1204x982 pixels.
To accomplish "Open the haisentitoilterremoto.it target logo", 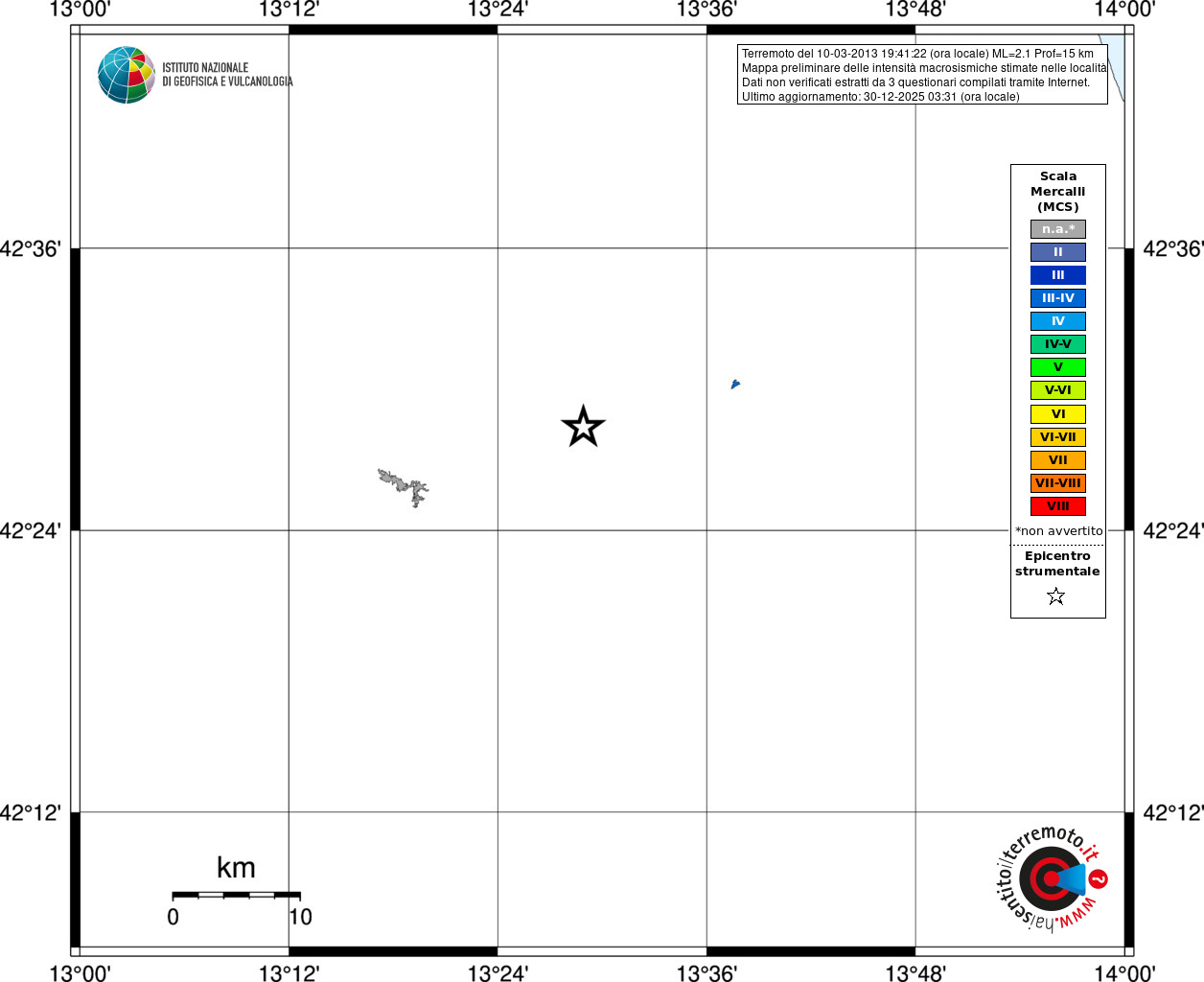I will click(1053, 878).
